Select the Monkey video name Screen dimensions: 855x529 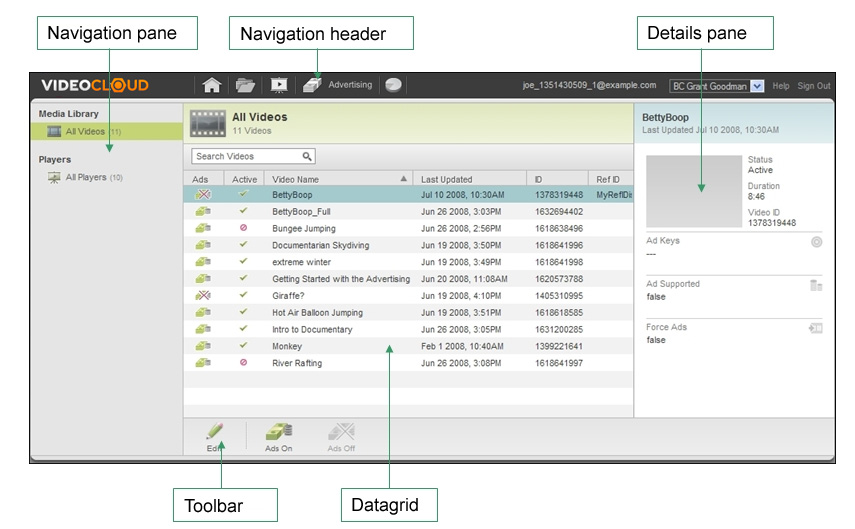(x=287, y=346)
